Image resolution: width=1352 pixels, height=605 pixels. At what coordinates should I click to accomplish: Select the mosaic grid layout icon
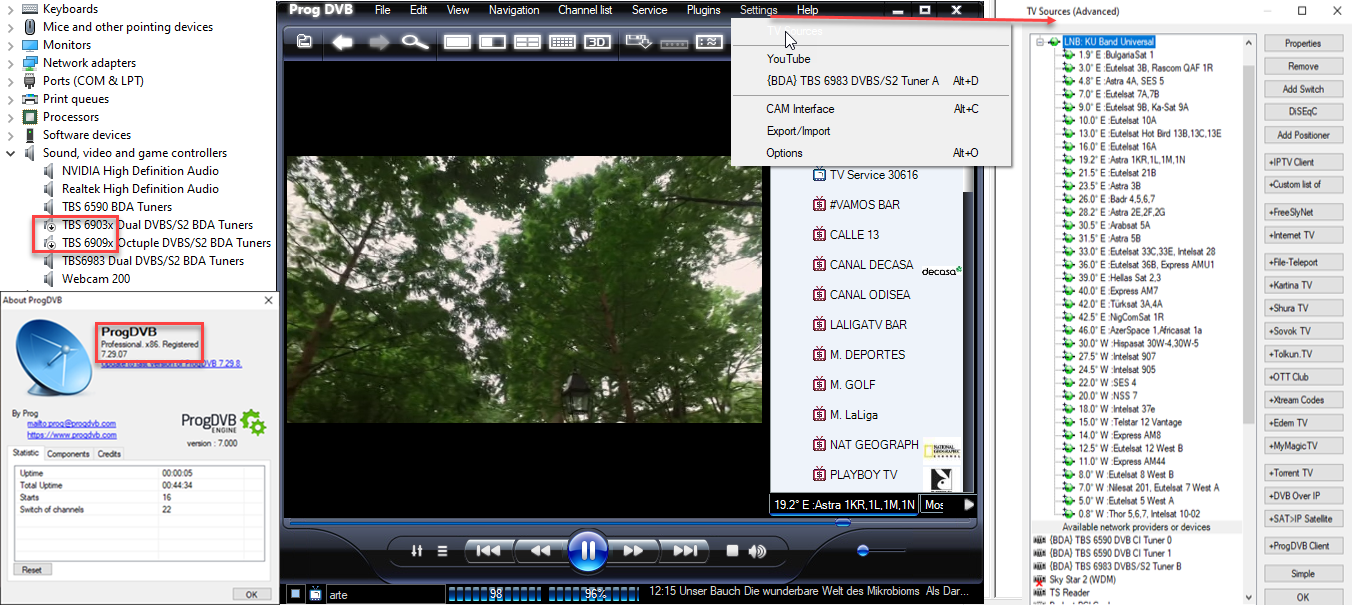pyautogui.click(x=562, y=42)
